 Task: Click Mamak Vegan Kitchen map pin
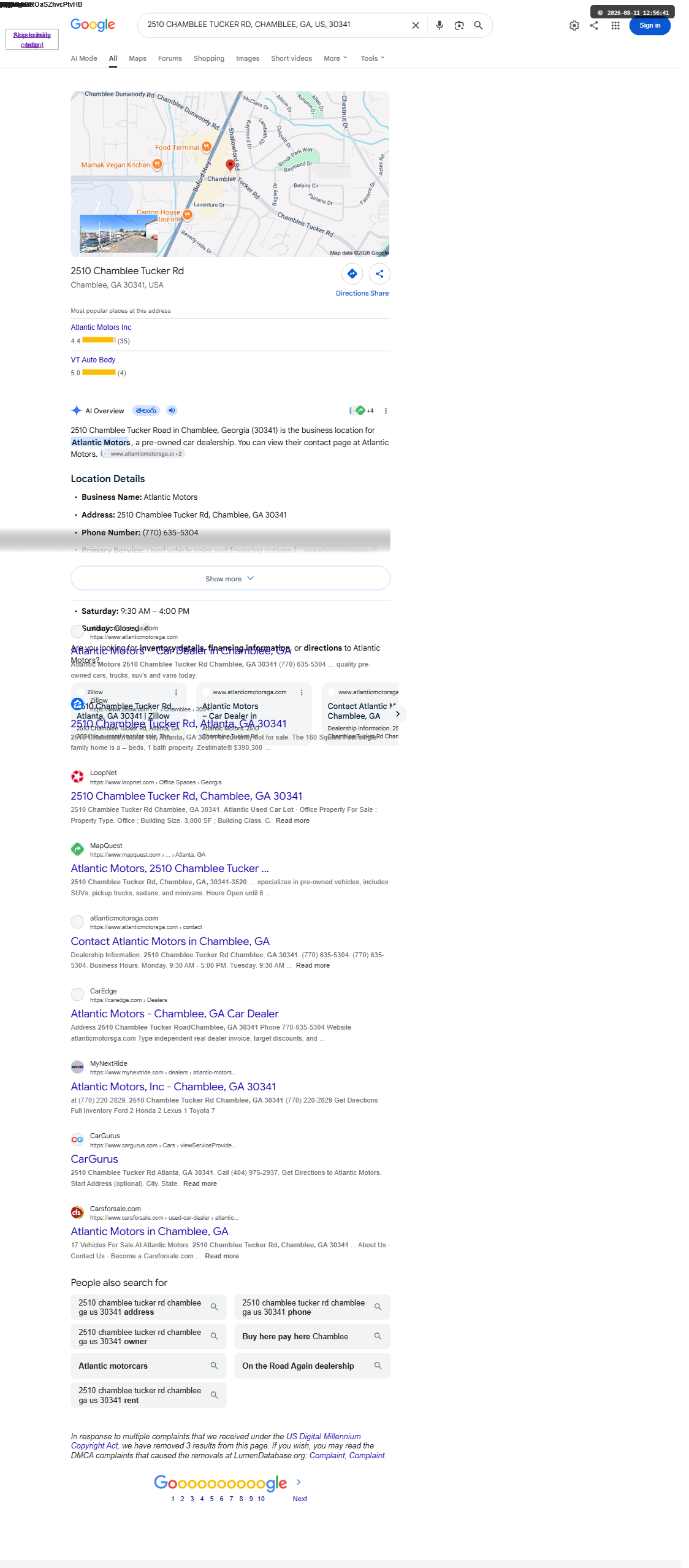157,164
